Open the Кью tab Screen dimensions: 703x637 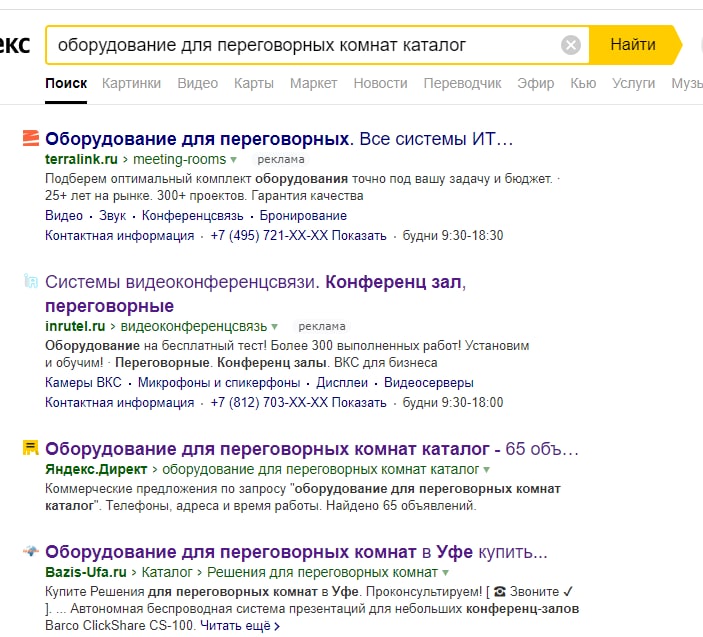click(x=583, y=83)
